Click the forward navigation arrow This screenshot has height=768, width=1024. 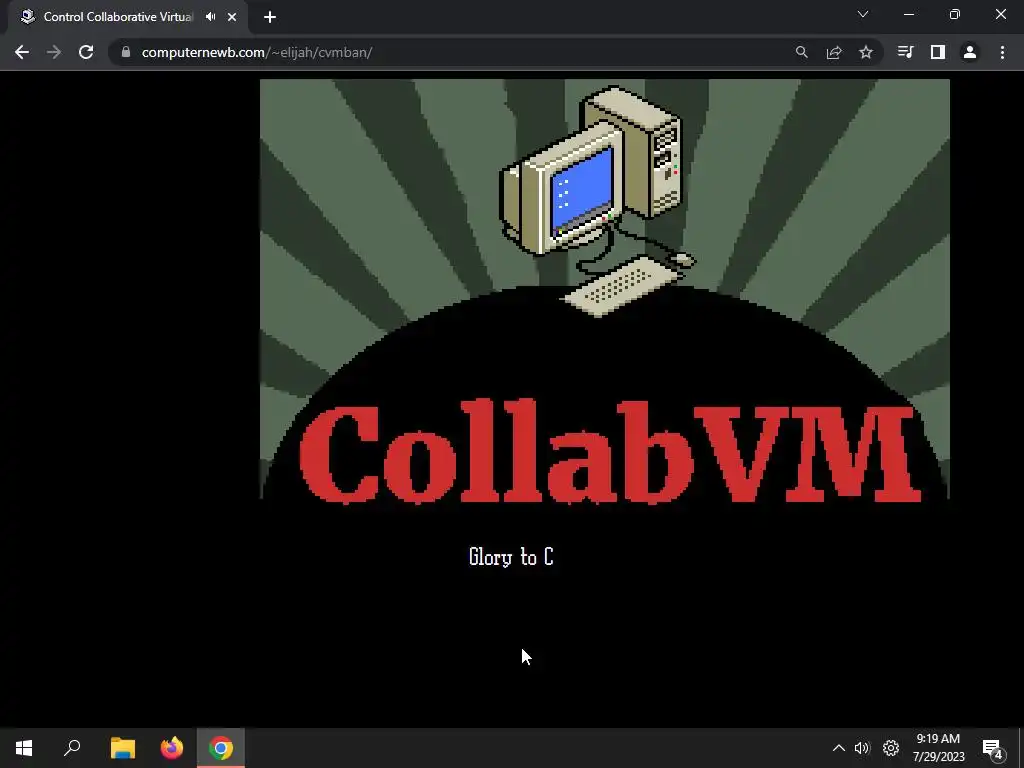tap(54, 52)
